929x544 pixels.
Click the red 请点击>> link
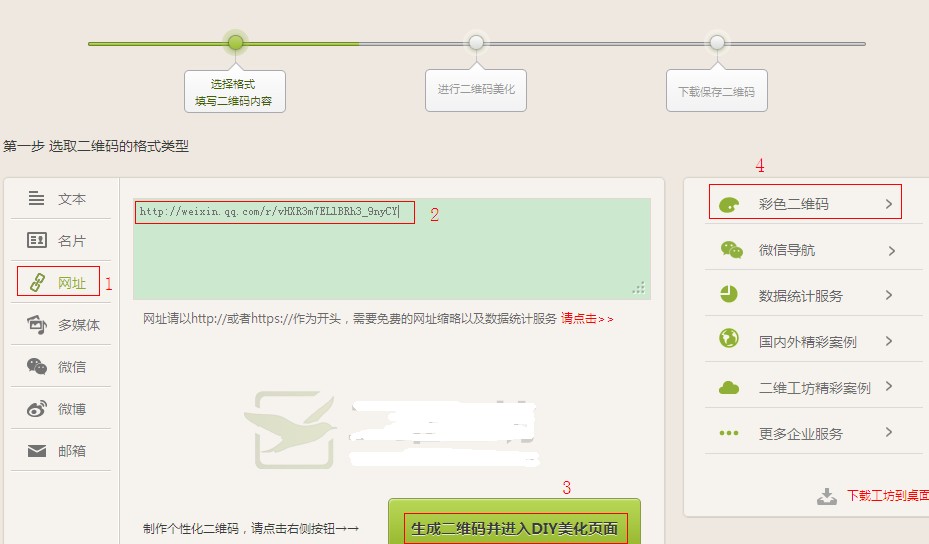[587, 318]
